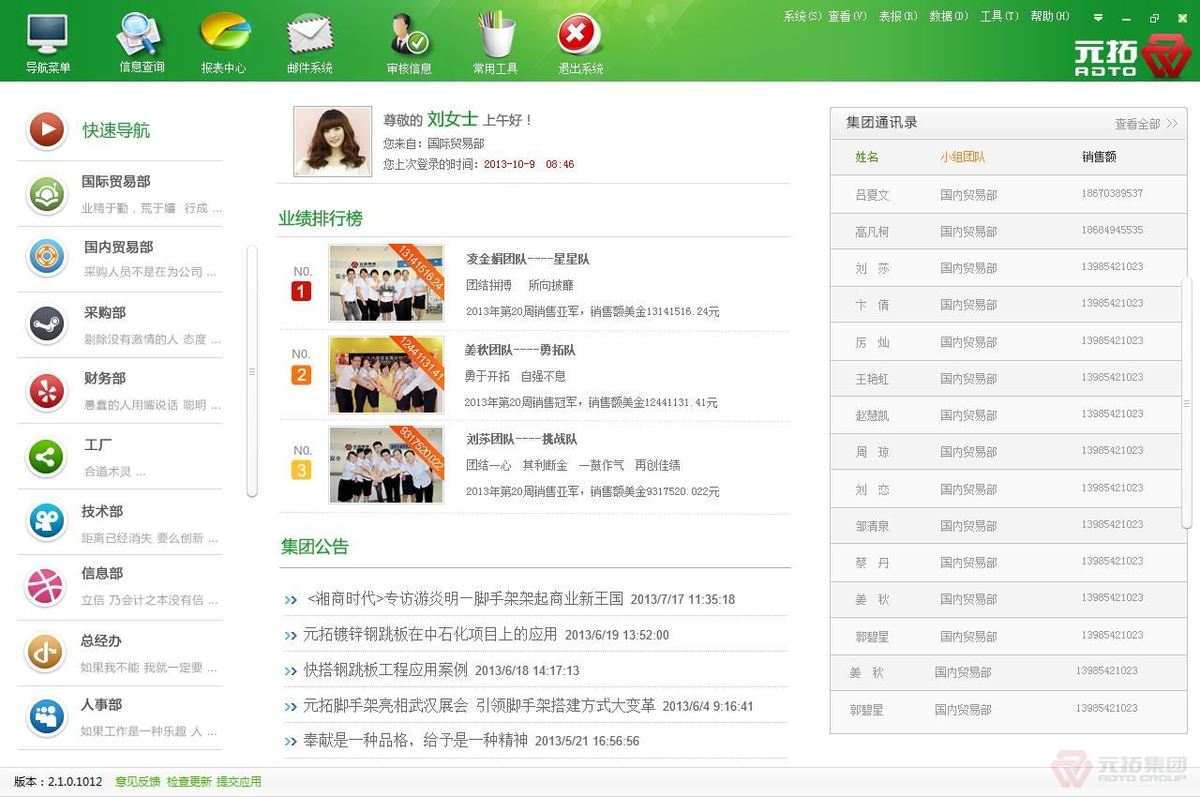
Task: Open the 导航菜单 monitor icon
Action: (47, 34)
